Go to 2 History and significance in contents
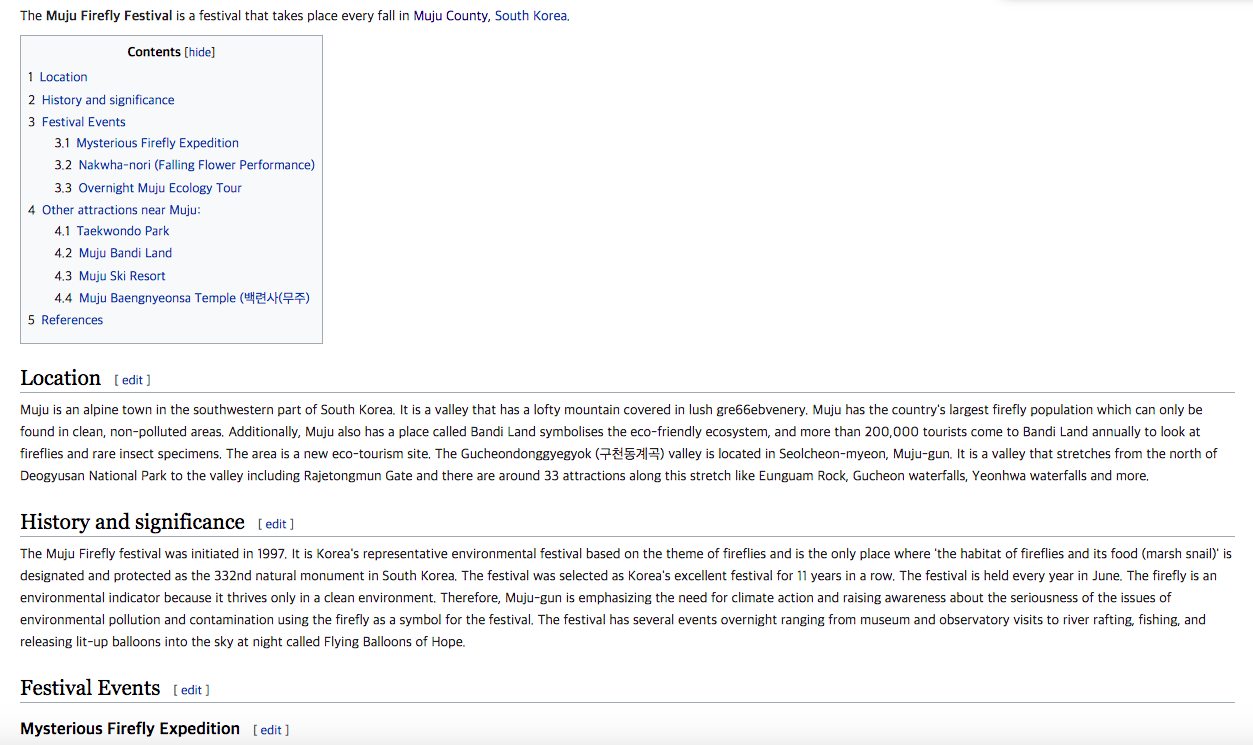 pyautogui.click(x=101, y=100)
